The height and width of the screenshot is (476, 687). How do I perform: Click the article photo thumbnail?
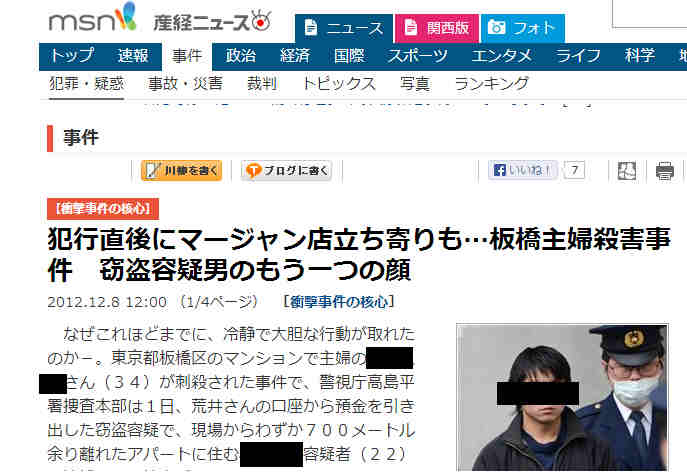click(562, 397)
